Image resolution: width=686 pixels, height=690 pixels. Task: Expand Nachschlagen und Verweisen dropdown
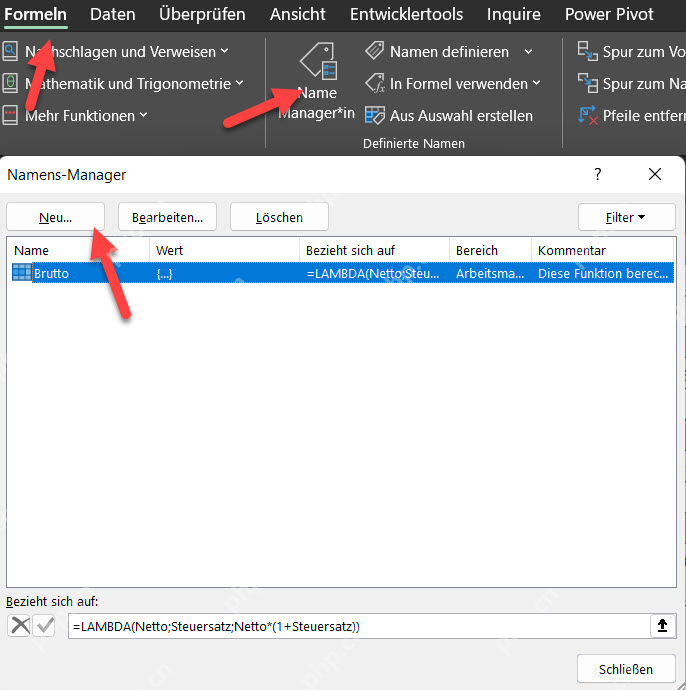click(224, 51)
